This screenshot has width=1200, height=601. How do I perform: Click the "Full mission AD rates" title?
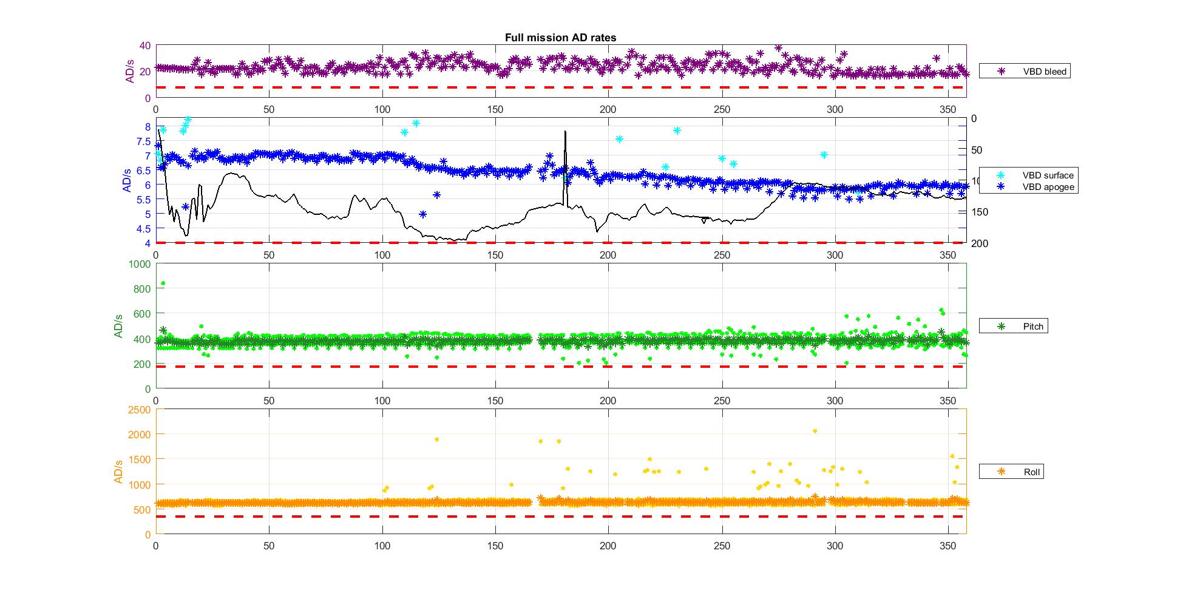(560, 37)
